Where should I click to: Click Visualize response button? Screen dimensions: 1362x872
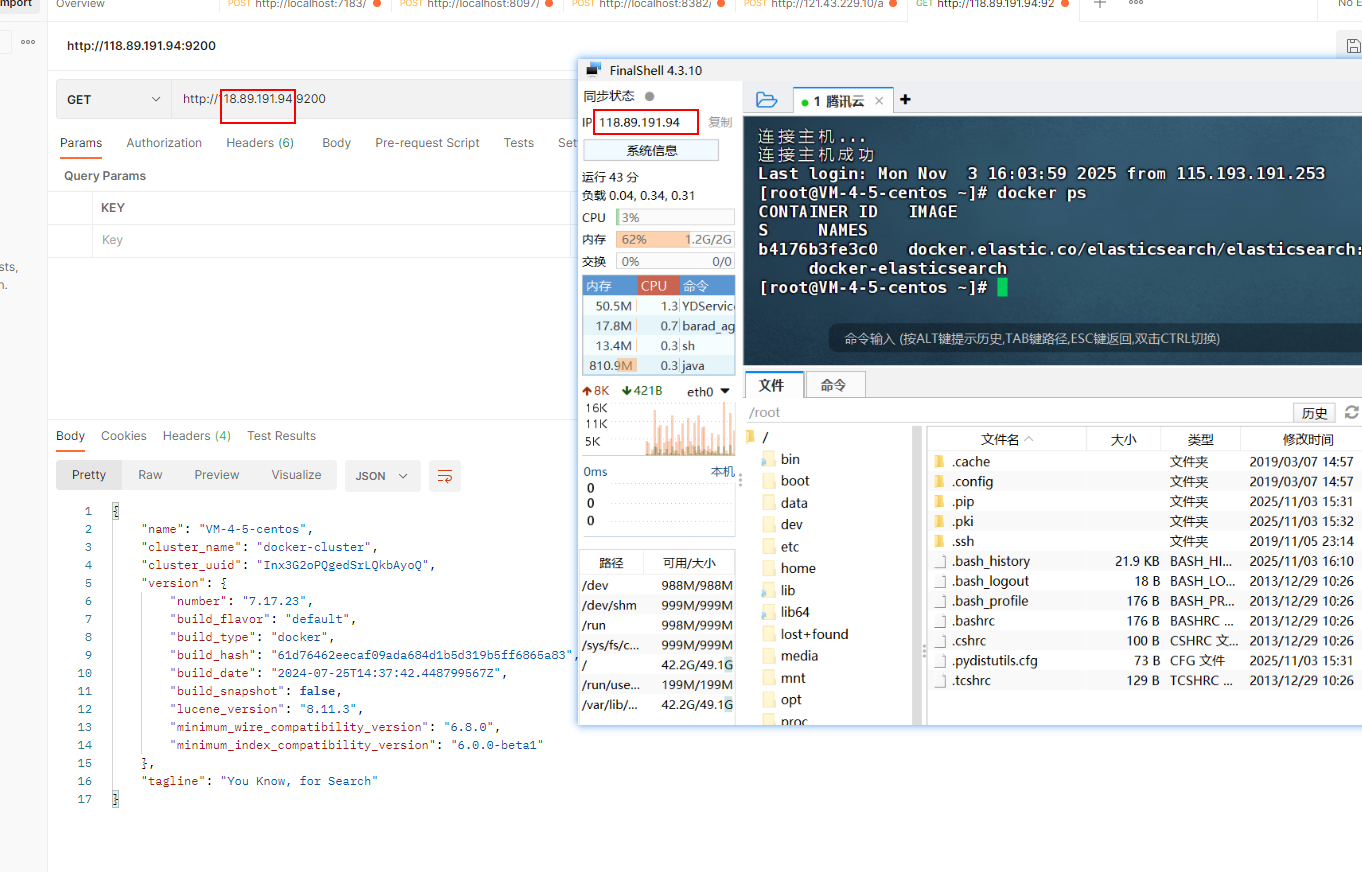296,475
